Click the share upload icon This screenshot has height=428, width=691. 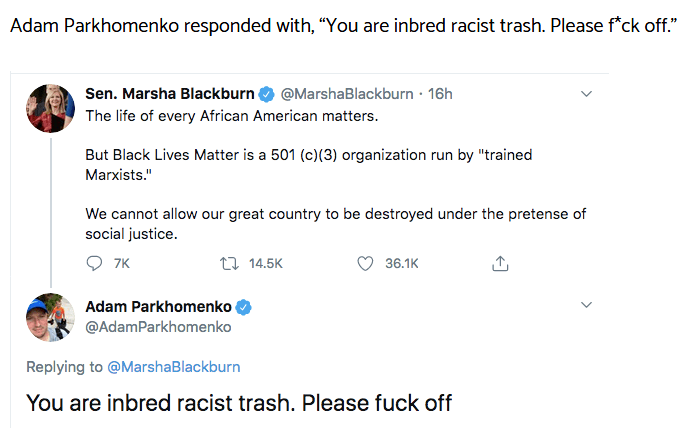pyautogui.click(x=501, y=263)
